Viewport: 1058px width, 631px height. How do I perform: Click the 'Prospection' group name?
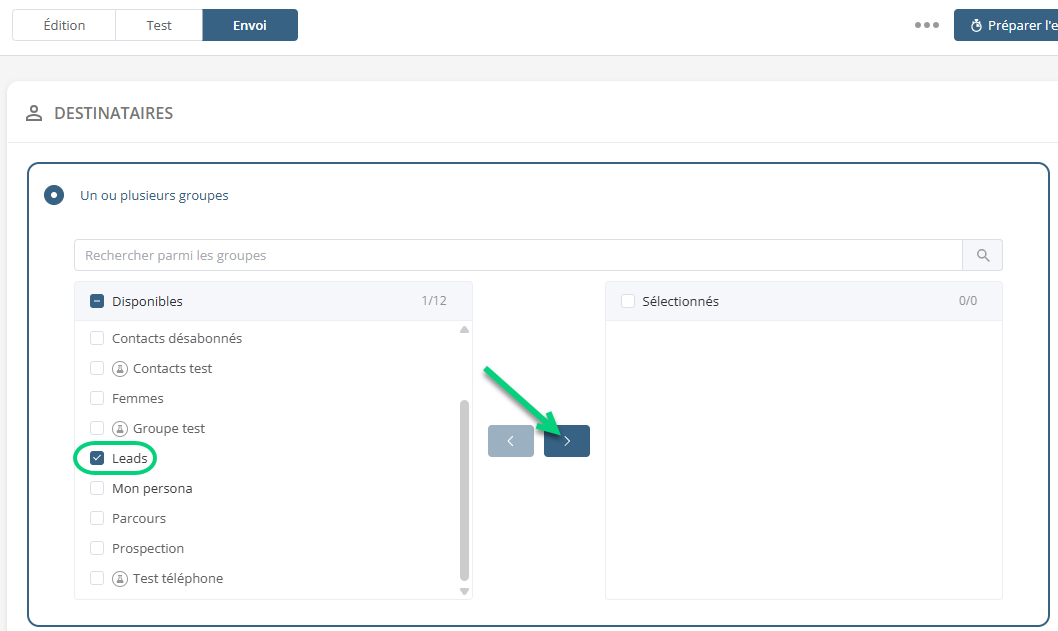coord(148,549)
